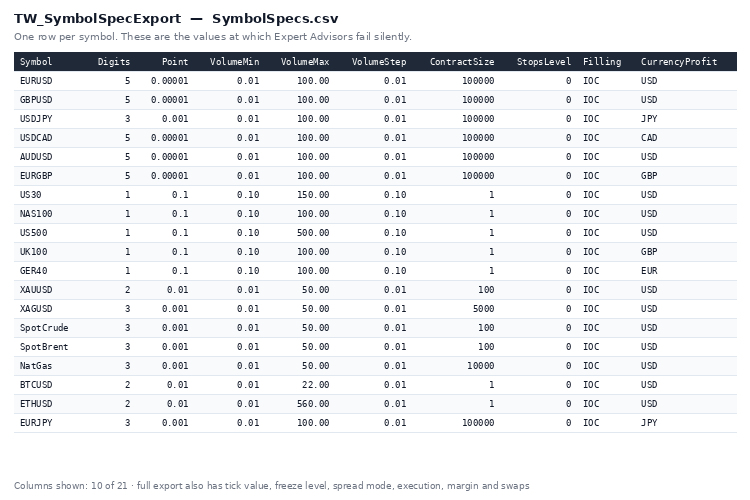The image size is (750, 500).
Task: Select the GER40 symbol cell
Action: 33,271
